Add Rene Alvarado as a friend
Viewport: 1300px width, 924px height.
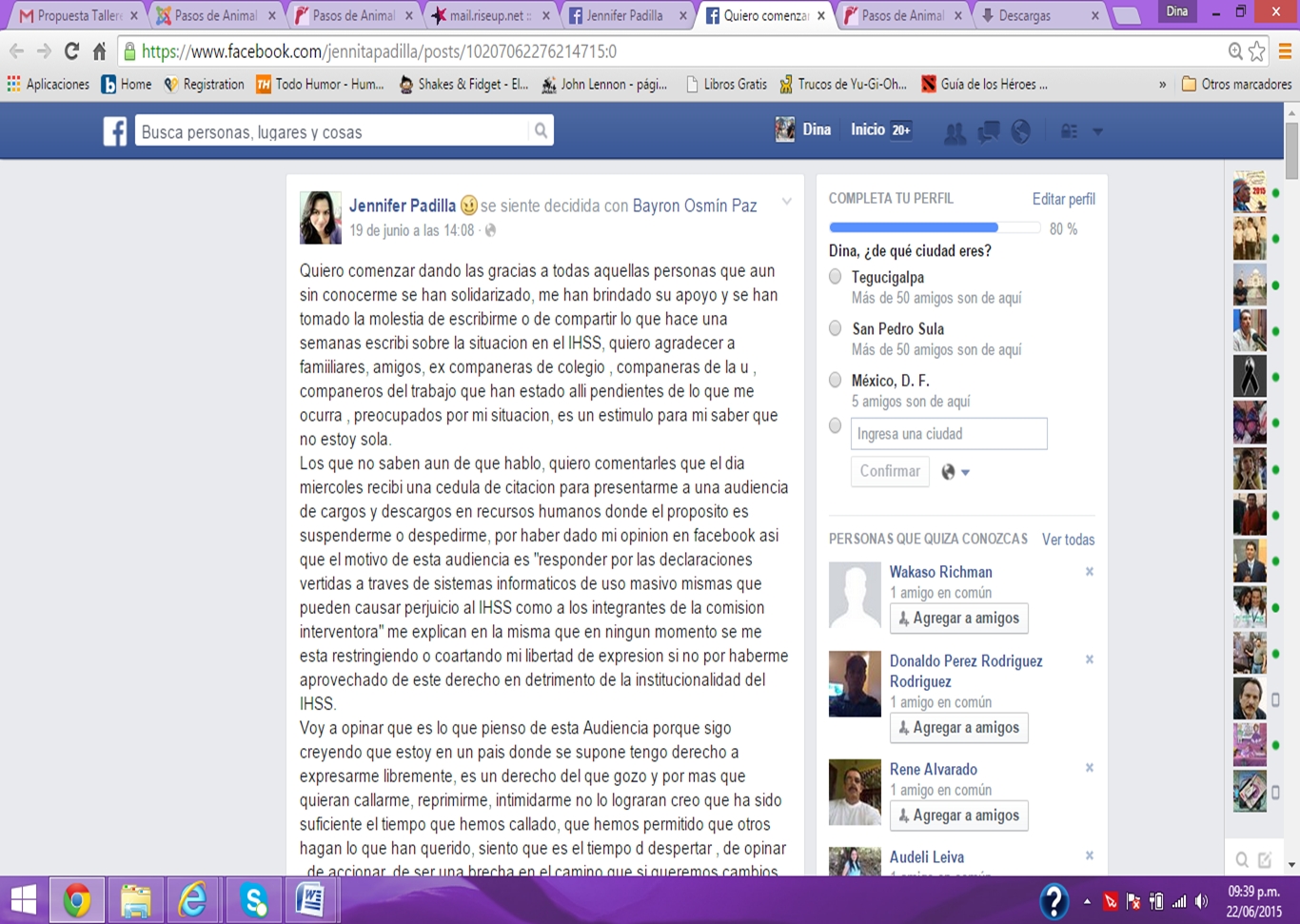coord(958,816)
